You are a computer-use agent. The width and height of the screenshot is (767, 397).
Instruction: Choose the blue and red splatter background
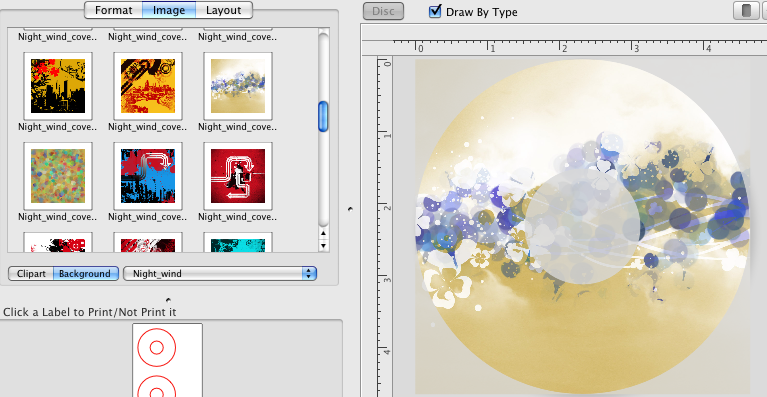148,176
